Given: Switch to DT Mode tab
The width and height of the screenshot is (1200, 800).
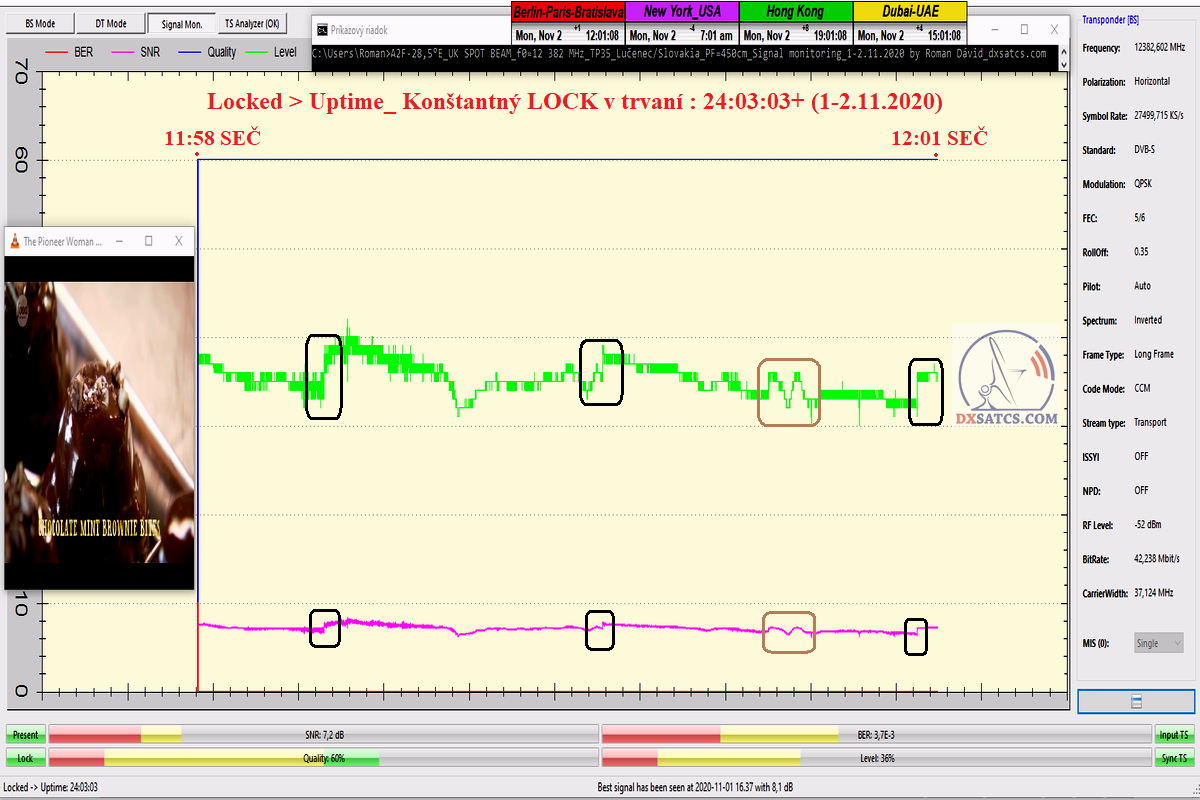Looking at the screenshot, I should click(x=111, y=23).
